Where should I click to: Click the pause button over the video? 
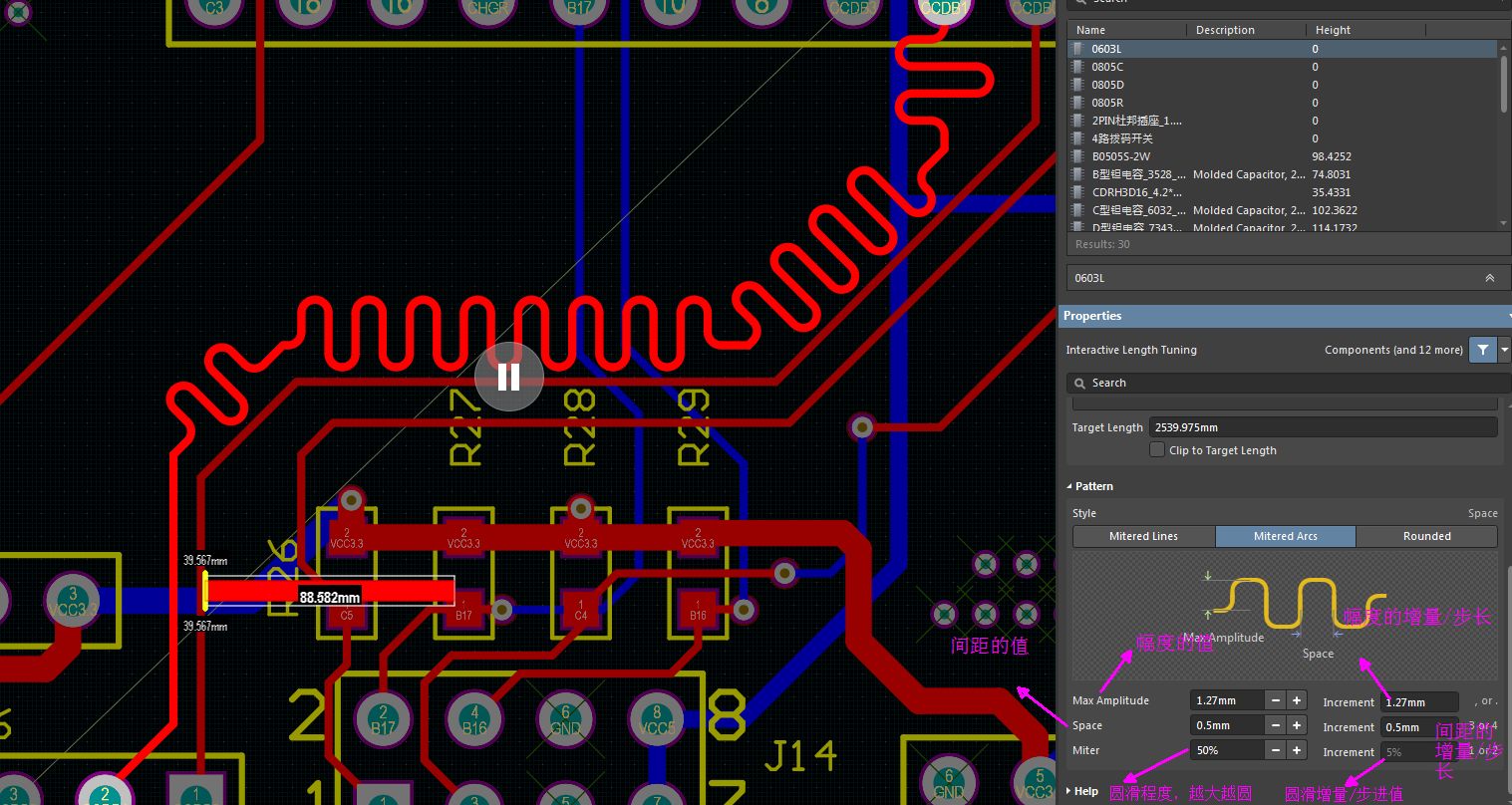click(x=508, y=377)
